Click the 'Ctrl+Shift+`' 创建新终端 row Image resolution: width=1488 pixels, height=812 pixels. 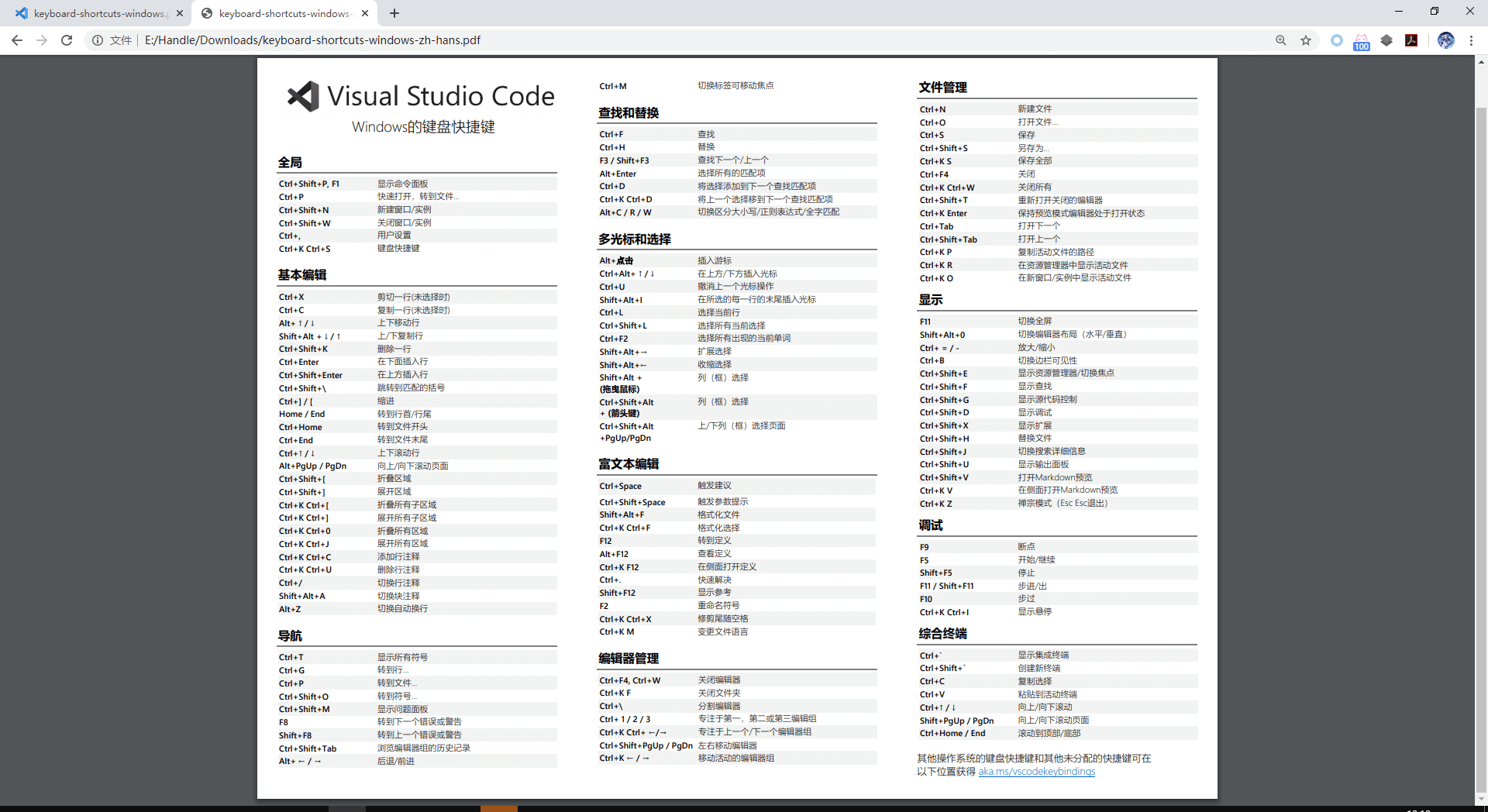click(1058, 669)
